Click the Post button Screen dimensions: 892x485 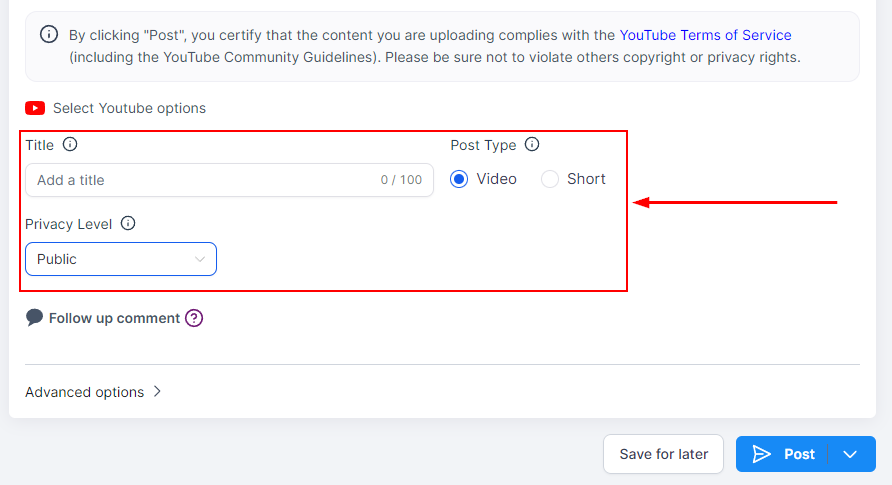pos(783,454)
